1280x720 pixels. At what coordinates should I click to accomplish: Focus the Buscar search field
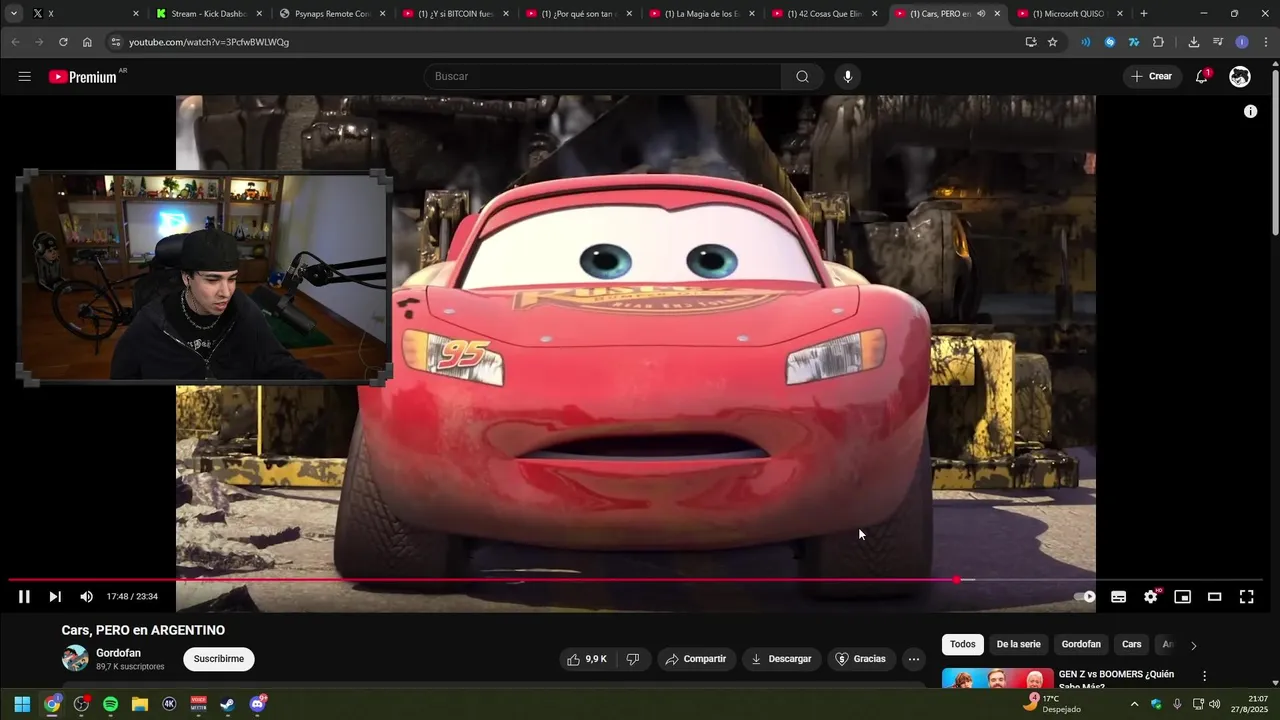603,77
